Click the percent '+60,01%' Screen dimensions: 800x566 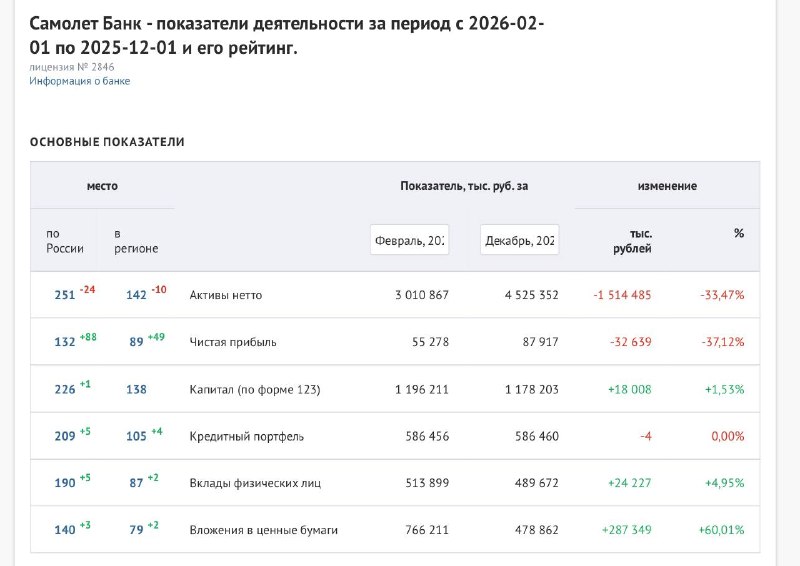(x=721, y=530)
